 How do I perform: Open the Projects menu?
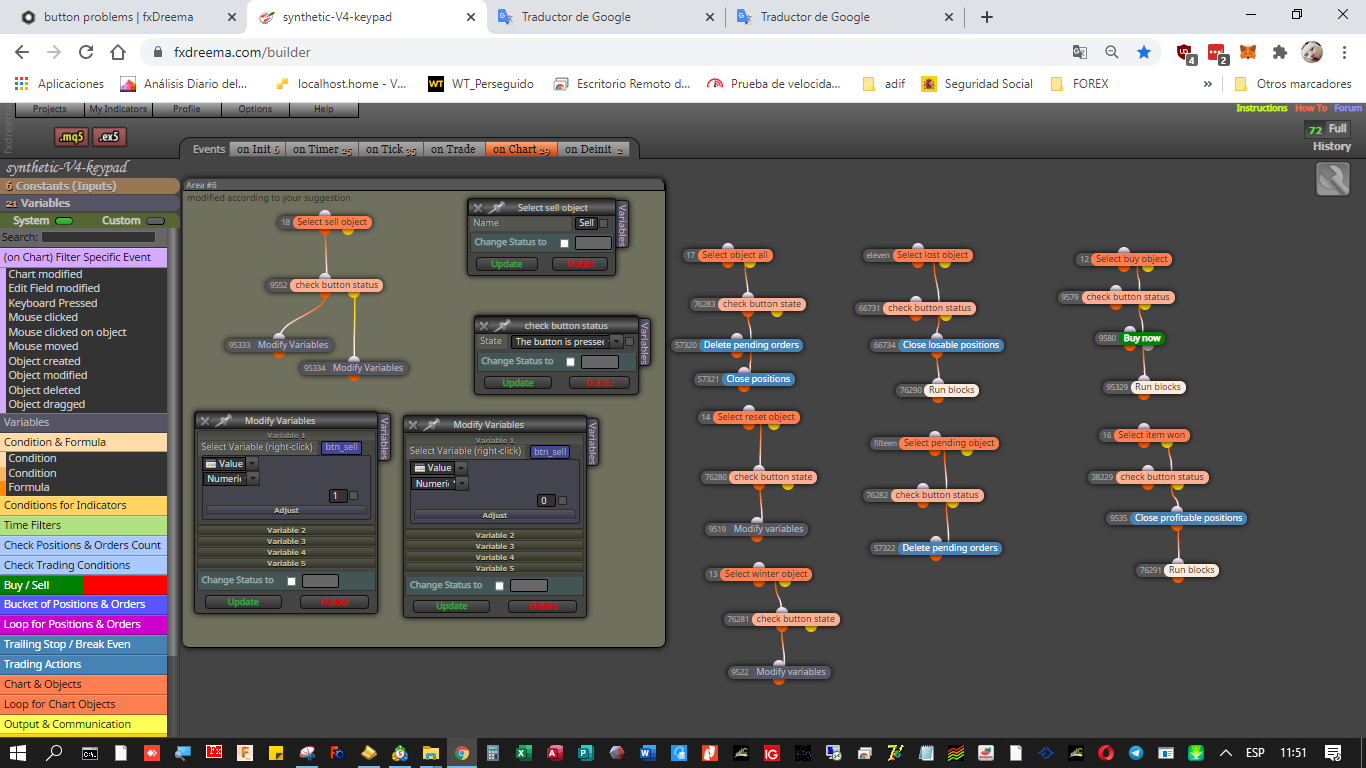pyautogui.click(x=50, y=109)
